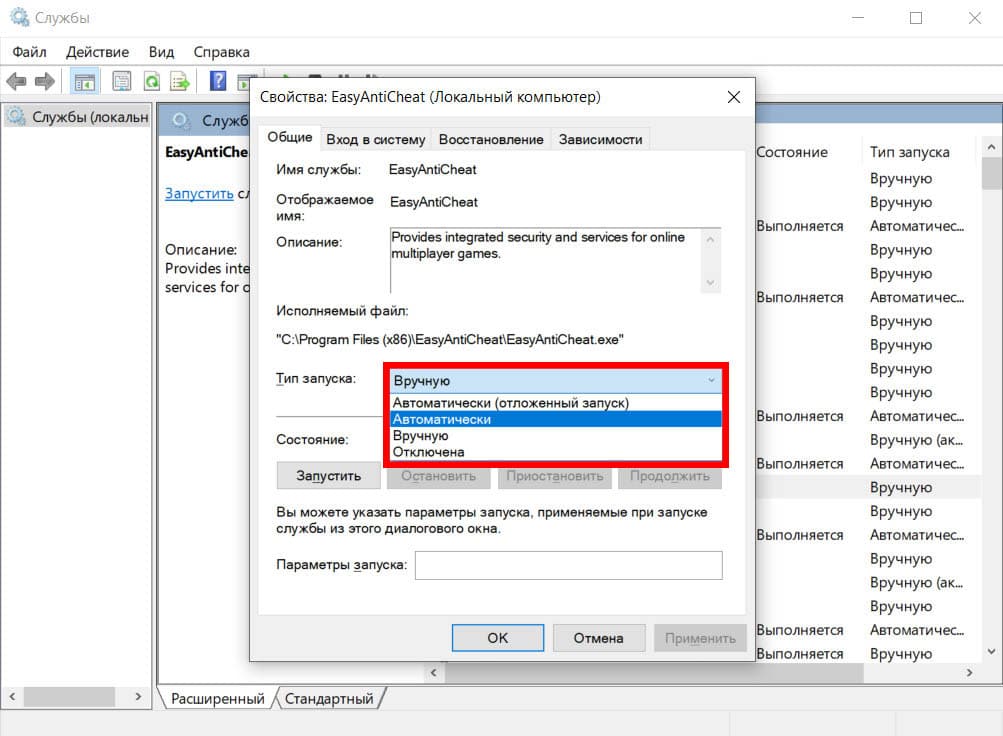The height and width of the screenshot is (736, 1003).
Task: Choose Автоматически in startup type list
Action: click(441, 419)
